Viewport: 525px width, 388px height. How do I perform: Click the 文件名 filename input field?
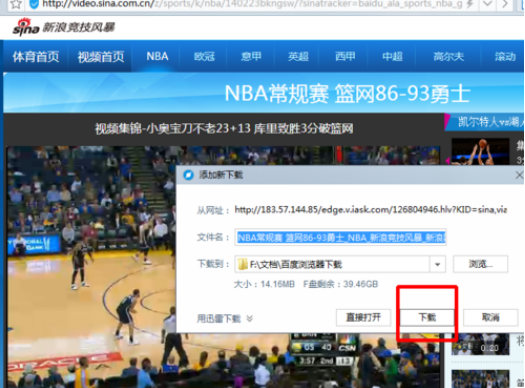click(340, 237)
